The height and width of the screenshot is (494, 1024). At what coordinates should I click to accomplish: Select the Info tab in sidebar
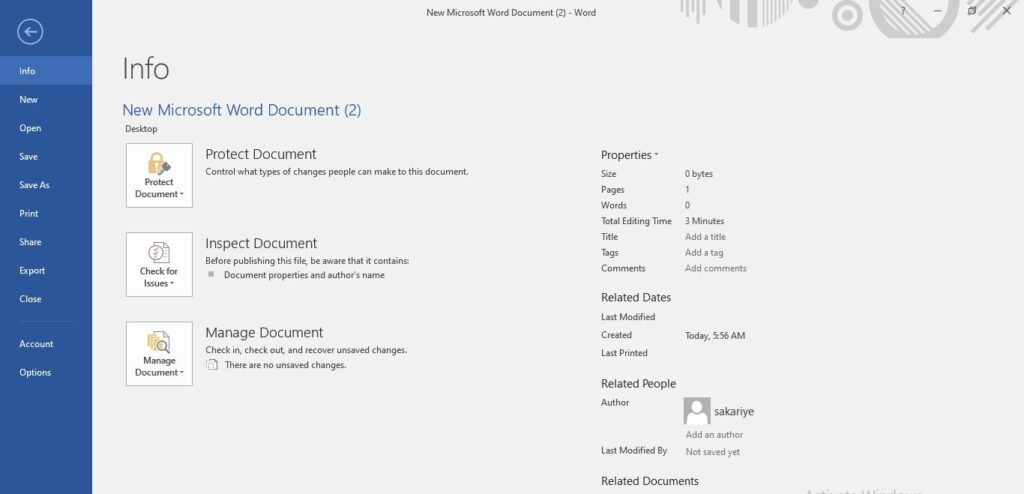(28, 71)
